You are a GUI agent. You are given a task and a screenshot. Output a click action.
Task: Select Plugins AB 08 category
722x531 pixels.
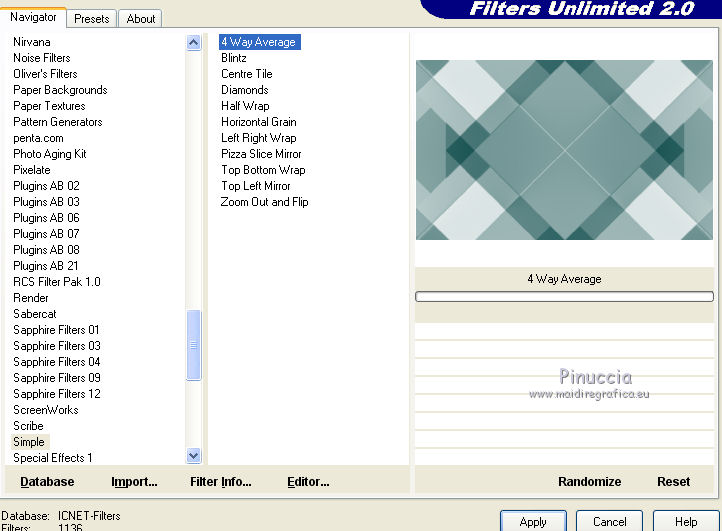(x=46, y=250)
